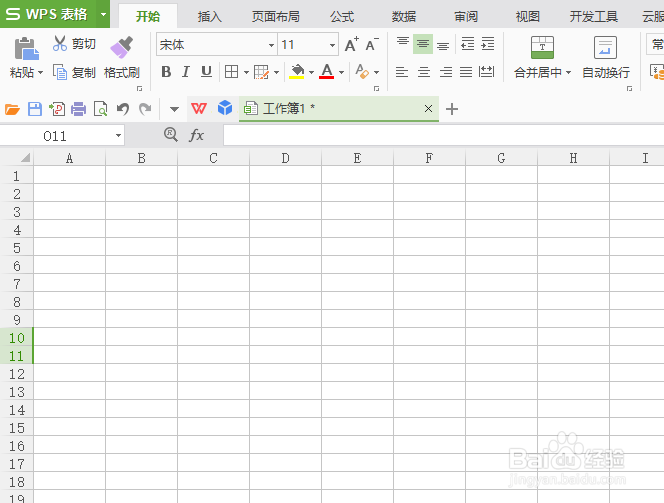Image resolution: width=664 pixels, height=503 pixels.
Task: Close the 工作簿1 document tab
Action: [x=428, y=109]
